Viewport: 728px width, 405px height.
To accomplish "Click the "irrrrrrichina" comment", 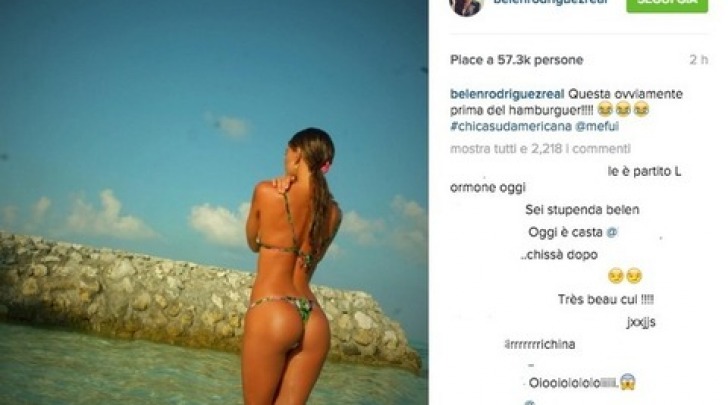I will tap(540, 345).
